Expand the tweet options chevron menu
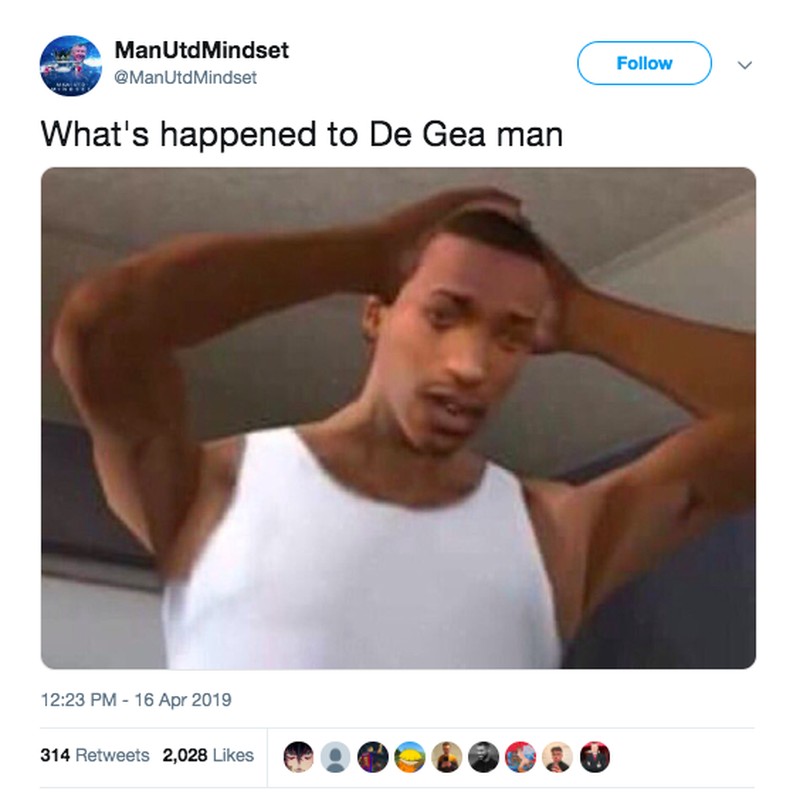This screenshot has height=794, width=800. click(745, 65)
